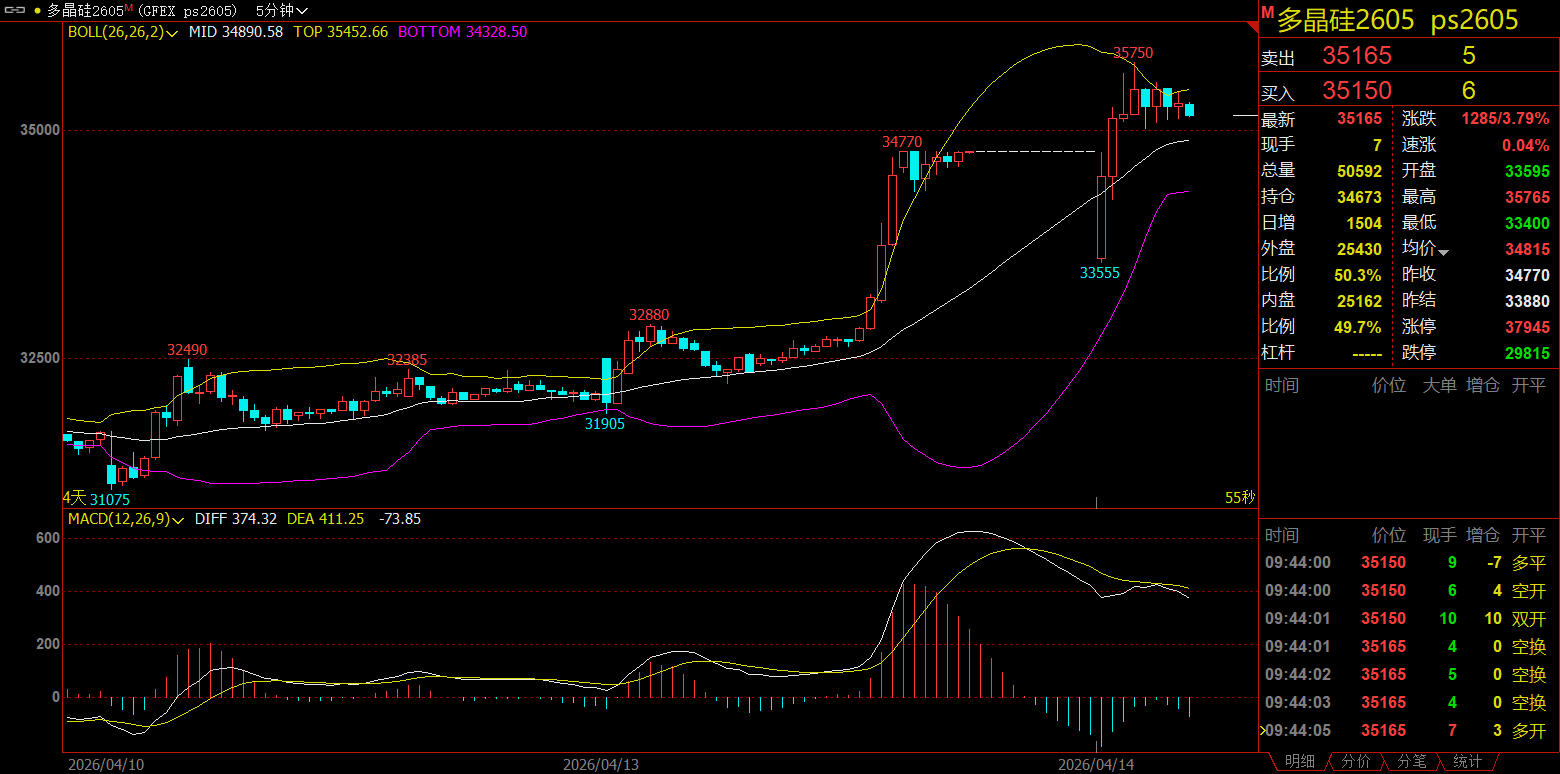Click the yellow dot marker before contract name
The width and height of the screenshot is (1560, 774).
point(37,11)
